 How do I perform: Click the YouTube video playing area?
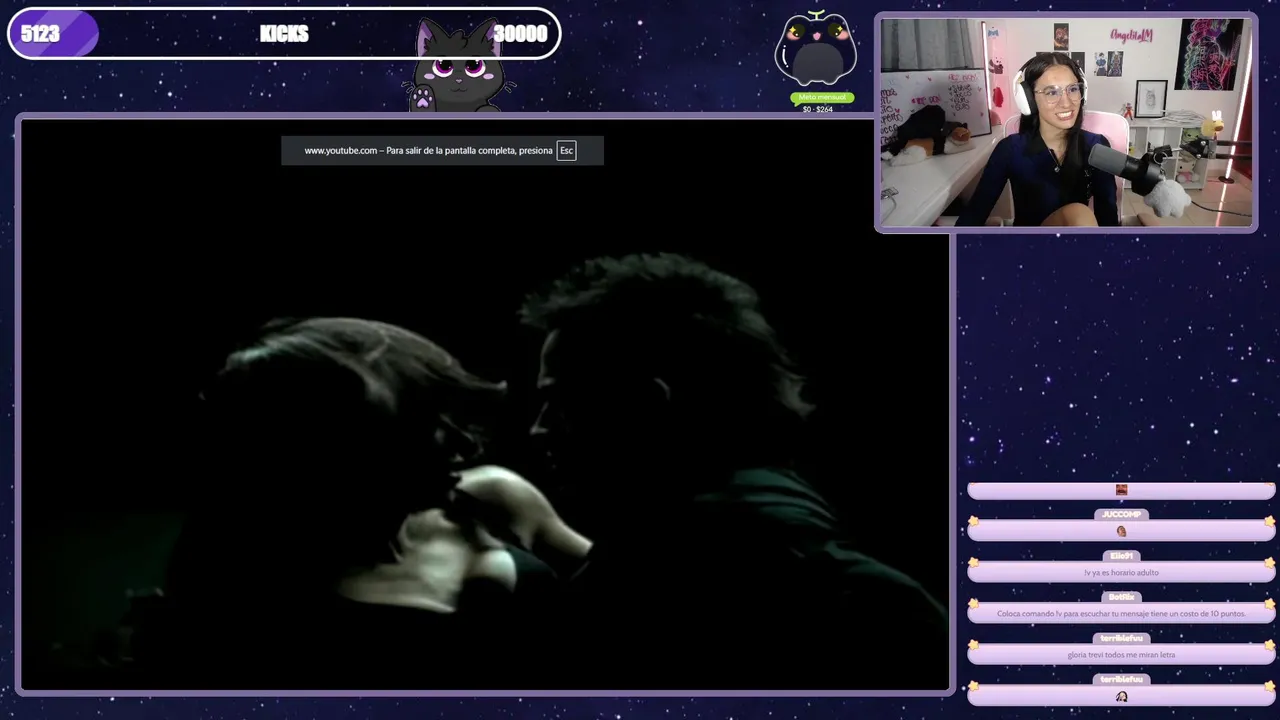click(x=484, y=405)
